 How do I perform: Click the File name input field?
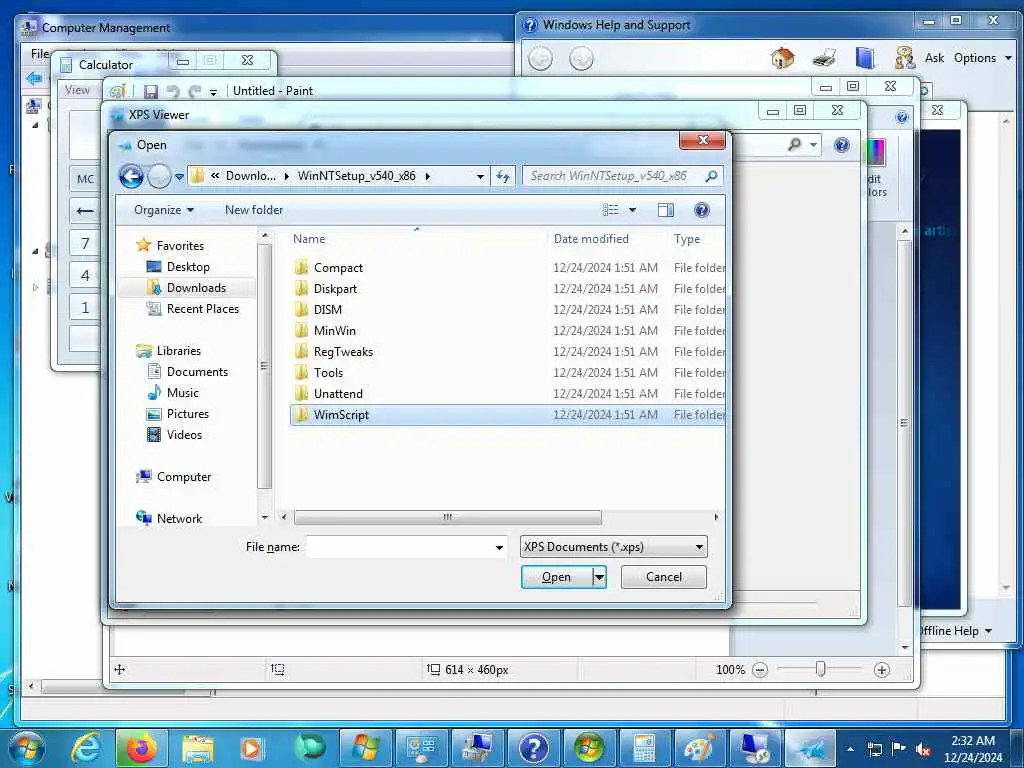click(x=400, y=547)
